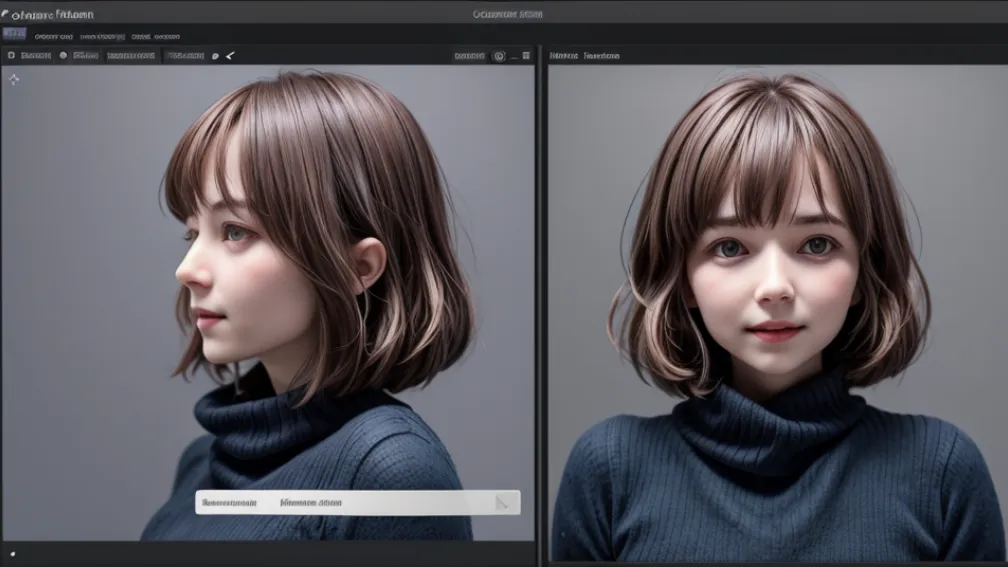Viewport: 1008px width, 567px height.
Task: Open the highlighted purple menu button
Action: 14,33
